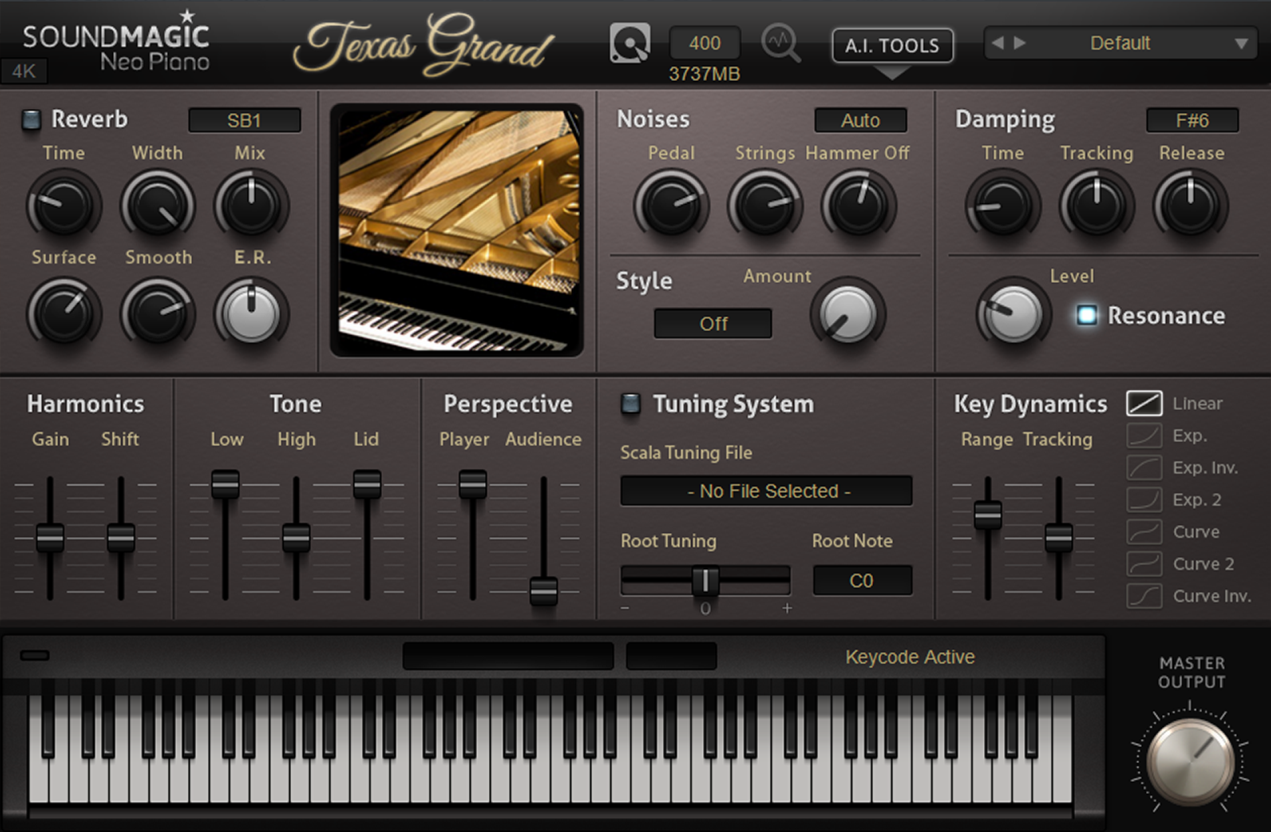Click the Tone Lid slider
Image resolution: width=1271 pixels, height=832 pixels.
point(367,538)
